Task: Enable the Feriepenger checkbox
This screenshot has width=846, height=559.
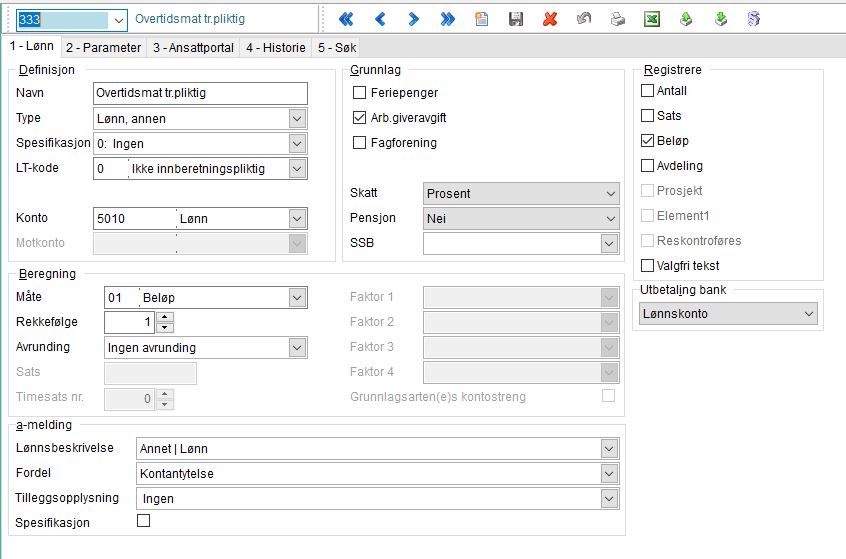Action: [x=360, y=93]
